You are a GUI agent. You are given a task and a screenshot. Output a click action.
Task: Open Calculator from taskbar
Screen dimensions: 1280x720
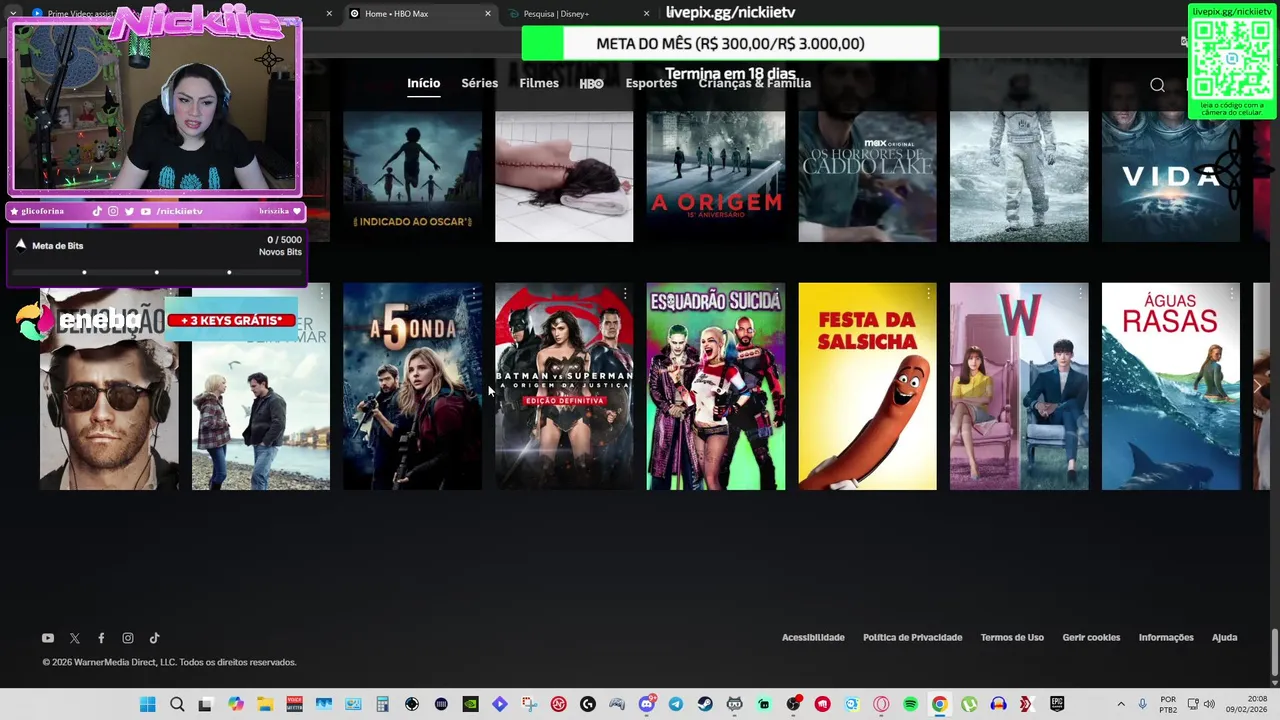tap(382, 704)
